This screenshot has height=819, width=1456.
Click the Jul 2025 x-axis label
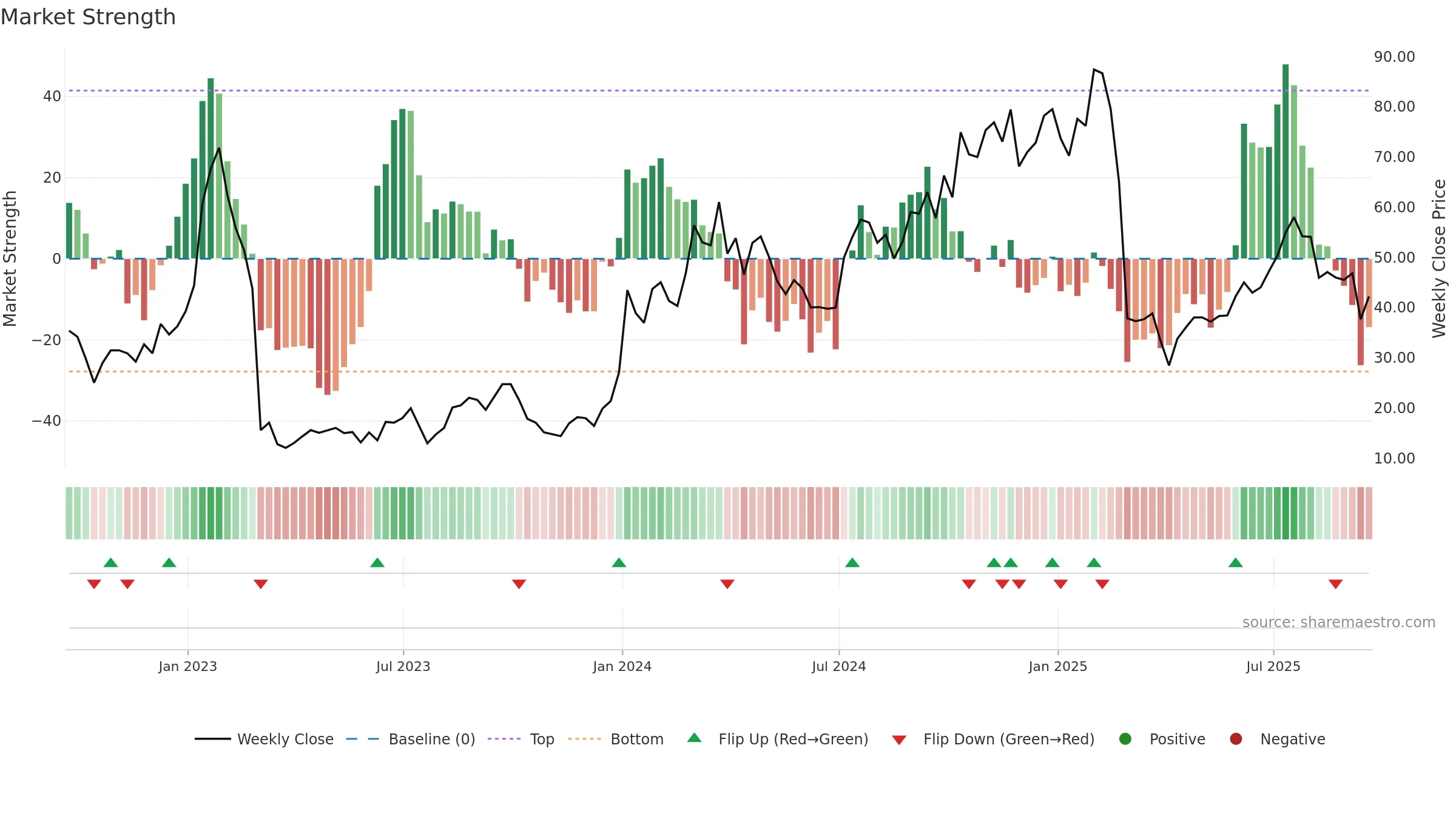pyautogui.click(x=1273, y=666)
